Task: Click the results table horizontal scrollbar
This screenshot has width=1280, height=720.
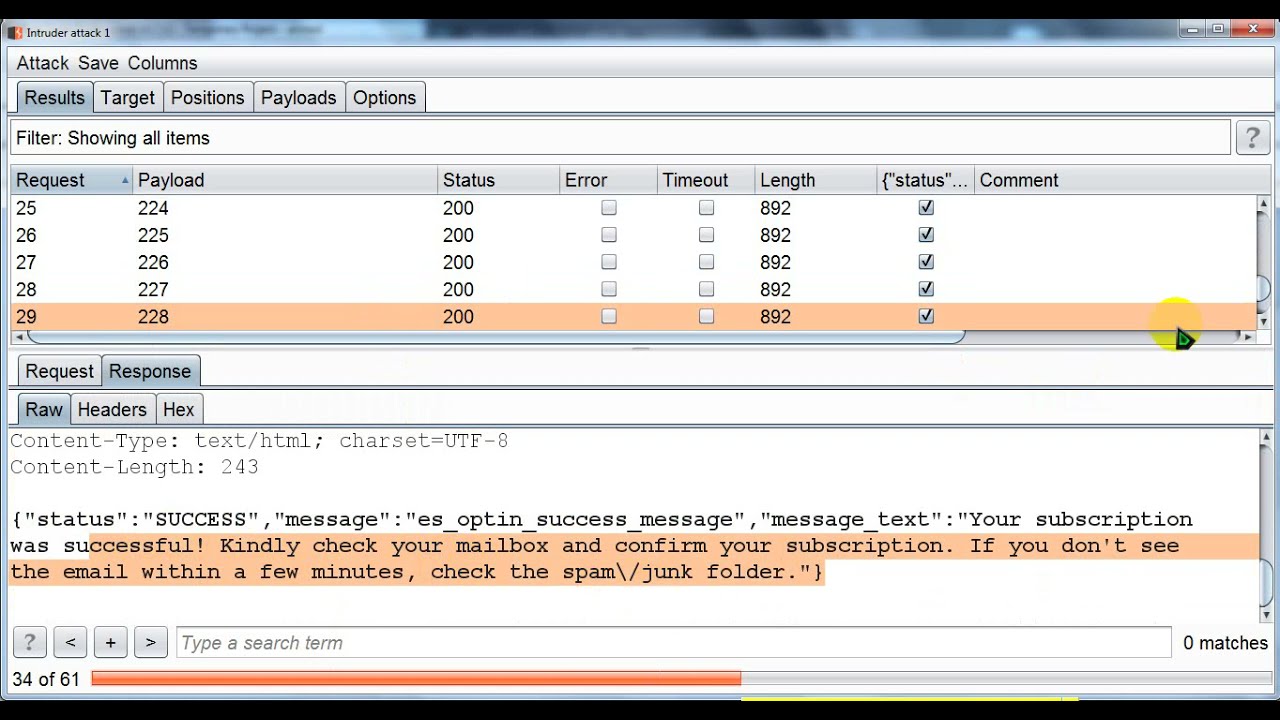Action: [x=633, y=337]
